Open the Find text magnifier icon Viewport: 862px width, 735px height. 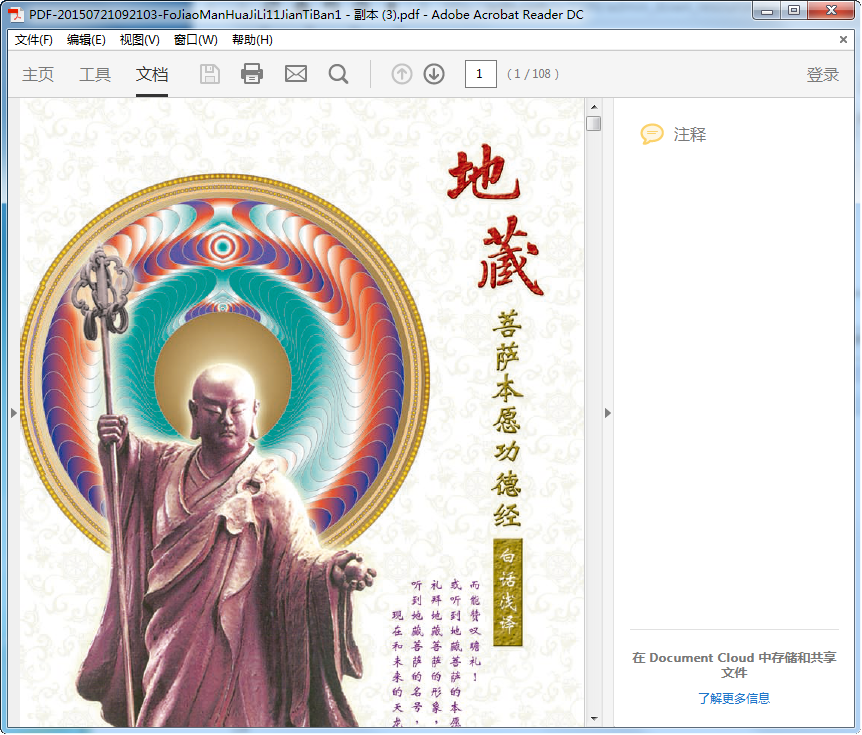338,74
